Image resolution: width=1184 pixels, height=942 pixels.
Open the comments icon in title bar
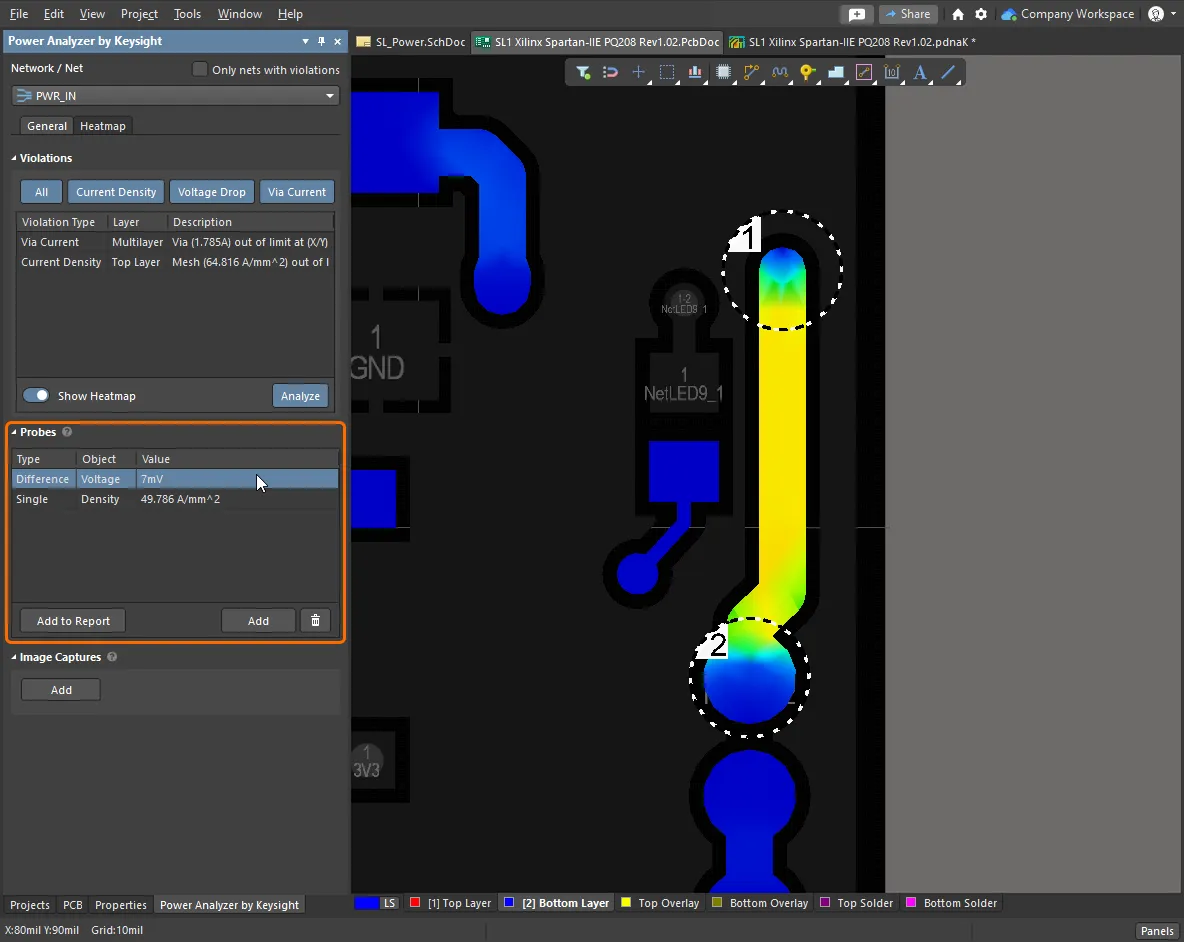pyautogui.click(x=856, y=14)
